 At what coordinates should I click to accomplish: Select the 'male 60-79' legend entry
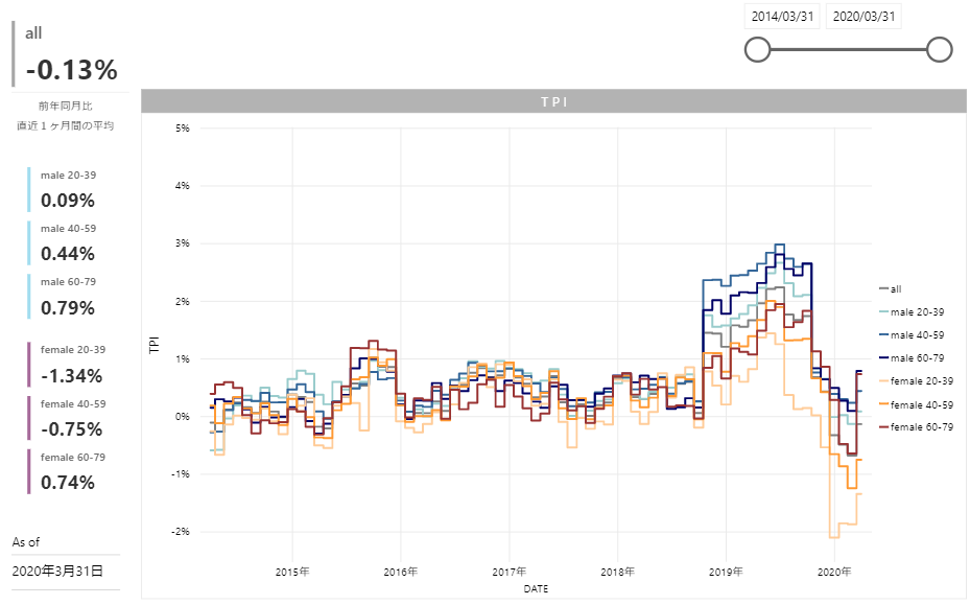coord(915,358)
